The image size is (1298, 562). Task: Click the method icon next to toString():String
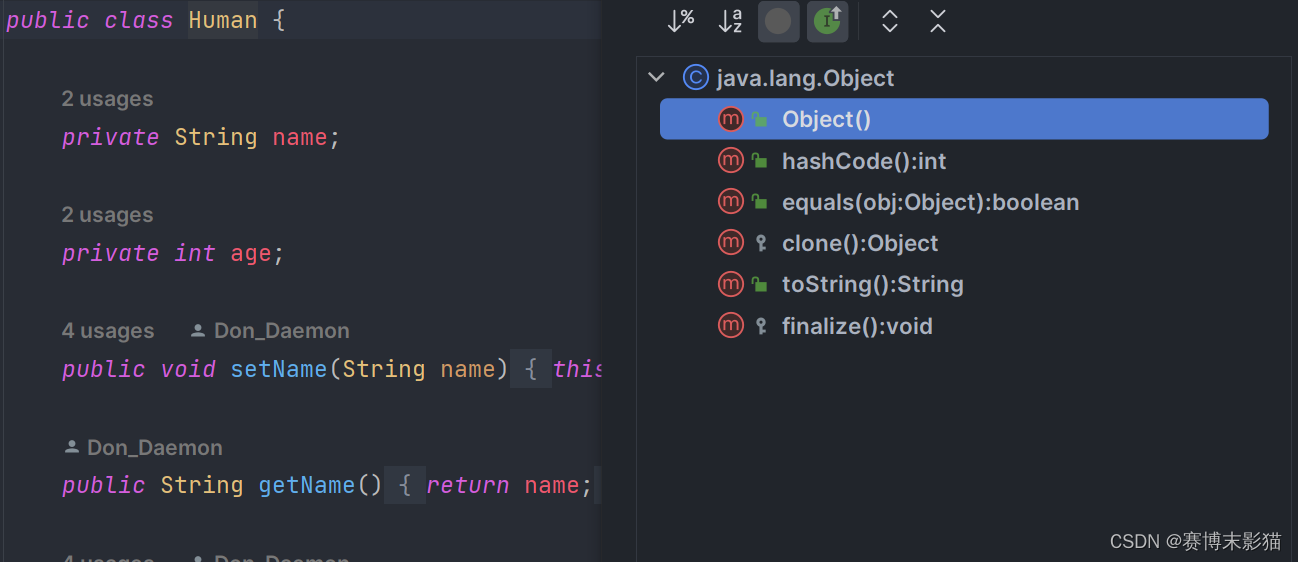coord(731,284)
